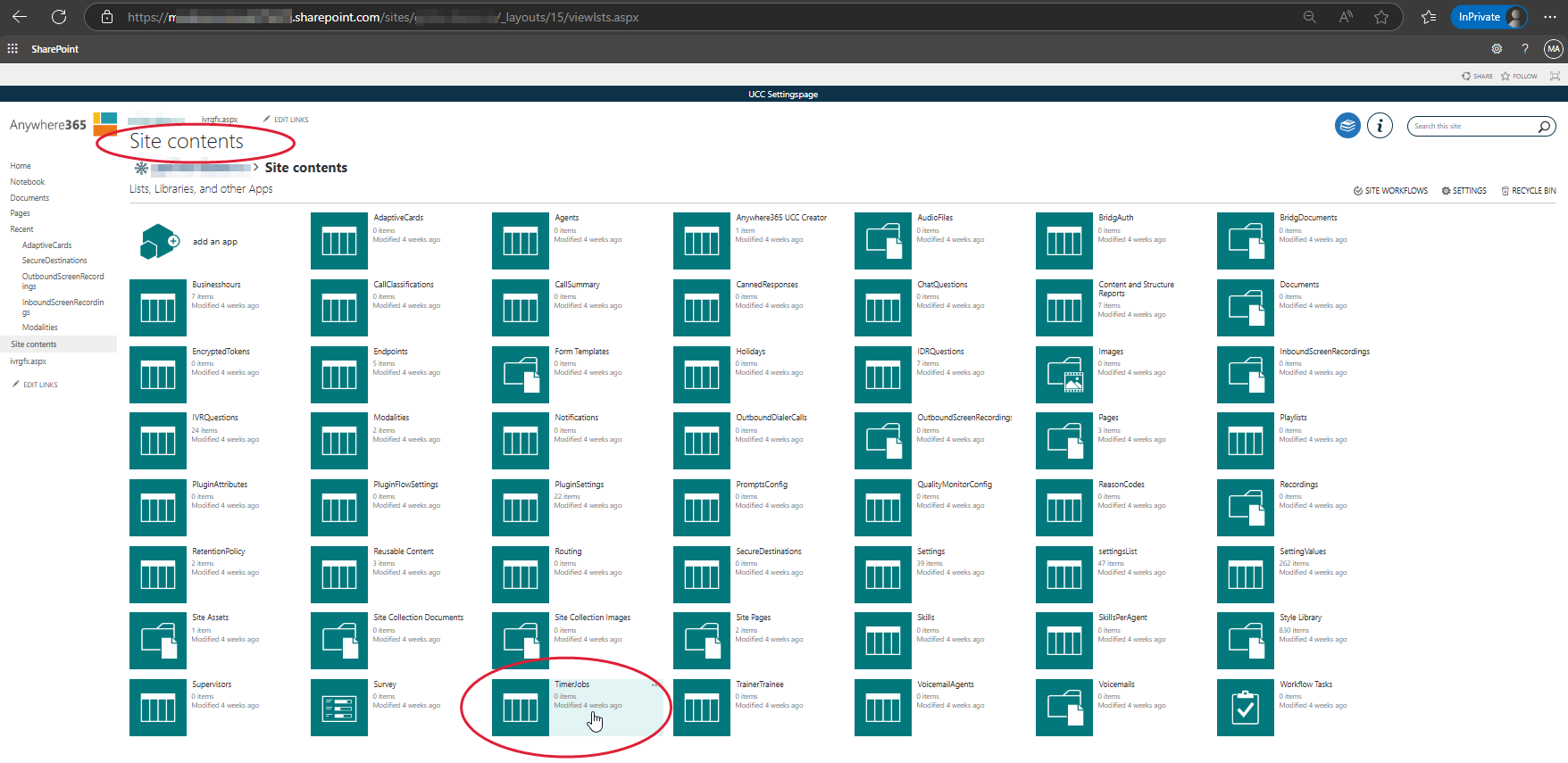Open the MA user account avatar
The image size is (1568, 763).
[x=1554, y=49]
